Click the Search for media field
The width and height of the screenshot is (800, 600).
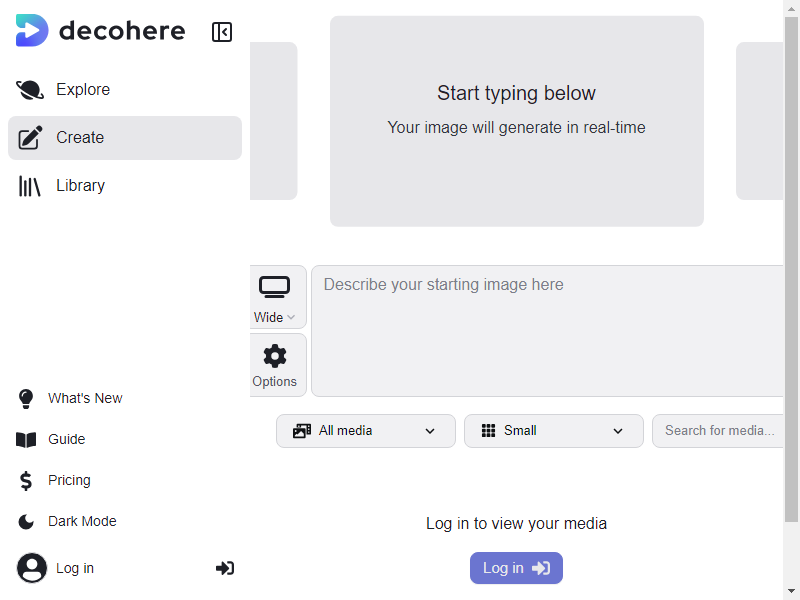718,431
